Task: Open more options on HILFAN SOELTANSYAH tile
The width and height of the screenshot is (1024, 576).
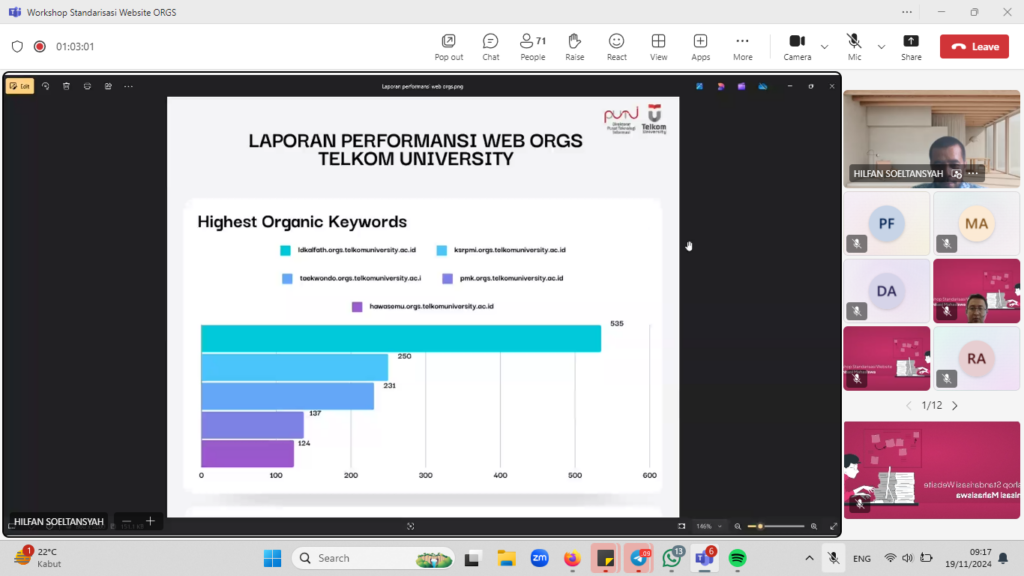Action: (x=973, y=174)
